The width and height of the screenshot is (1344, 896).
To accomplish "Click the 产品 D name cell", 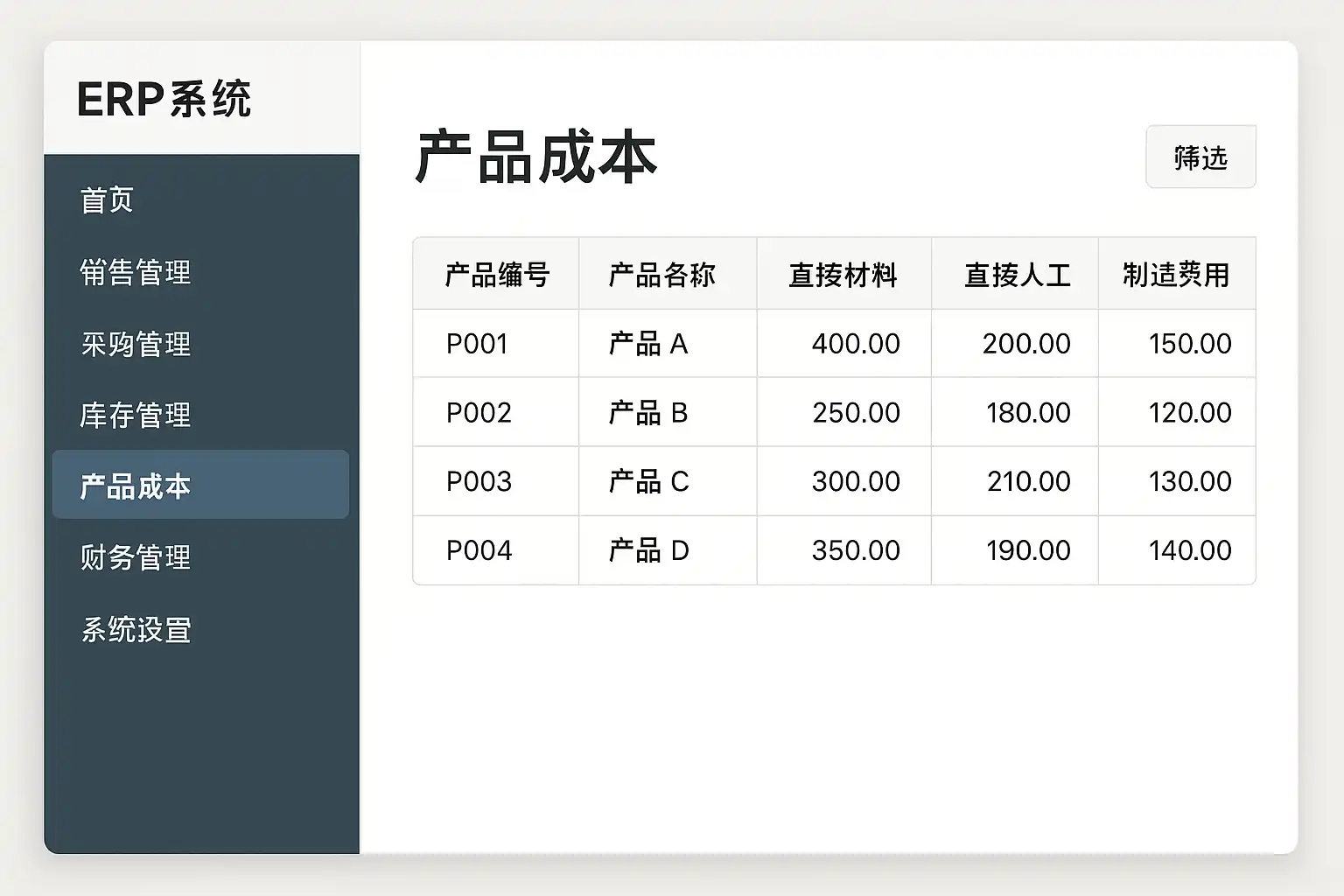I will tap(648, 550).
